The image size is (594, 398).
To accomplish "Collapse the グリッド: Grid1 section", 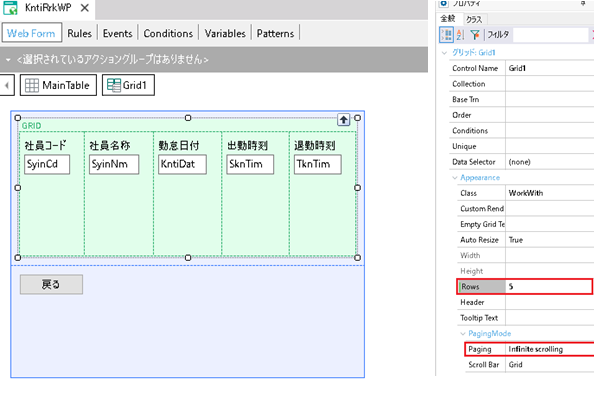I will pyautogui.click(x=445, y=53).
